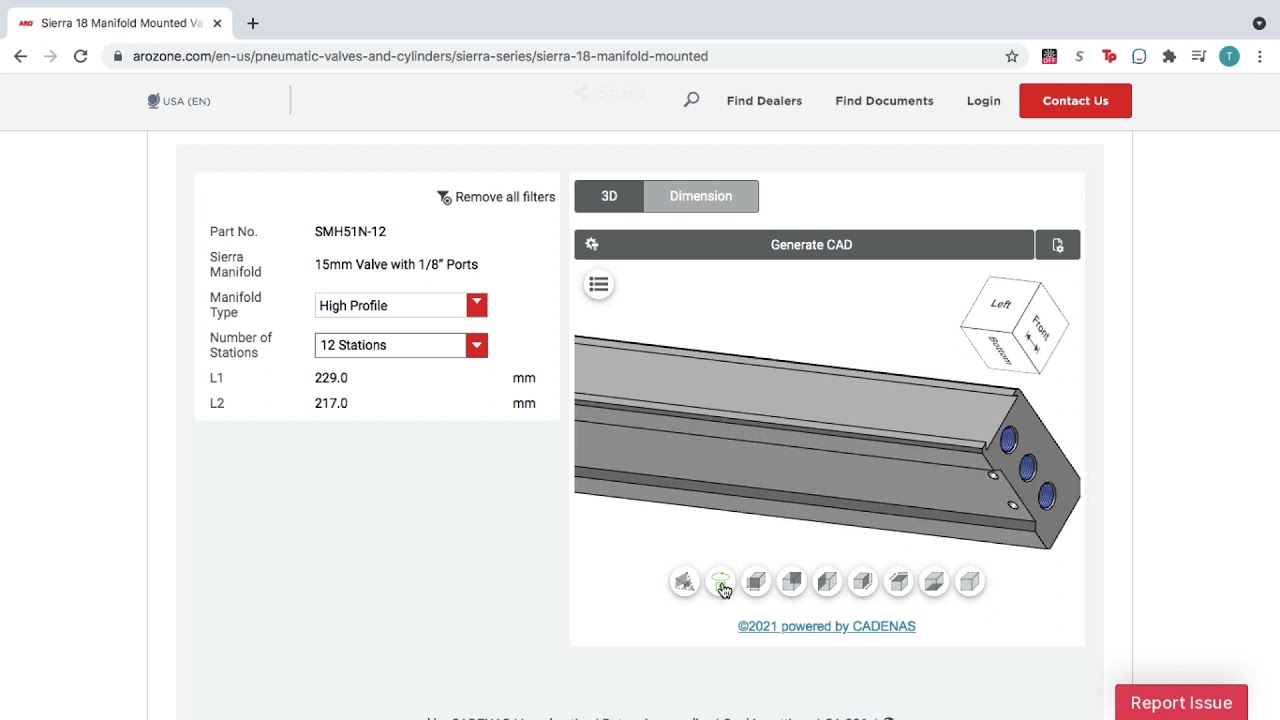Open the Number of Stations dropdown

click(x=401, y=345)
